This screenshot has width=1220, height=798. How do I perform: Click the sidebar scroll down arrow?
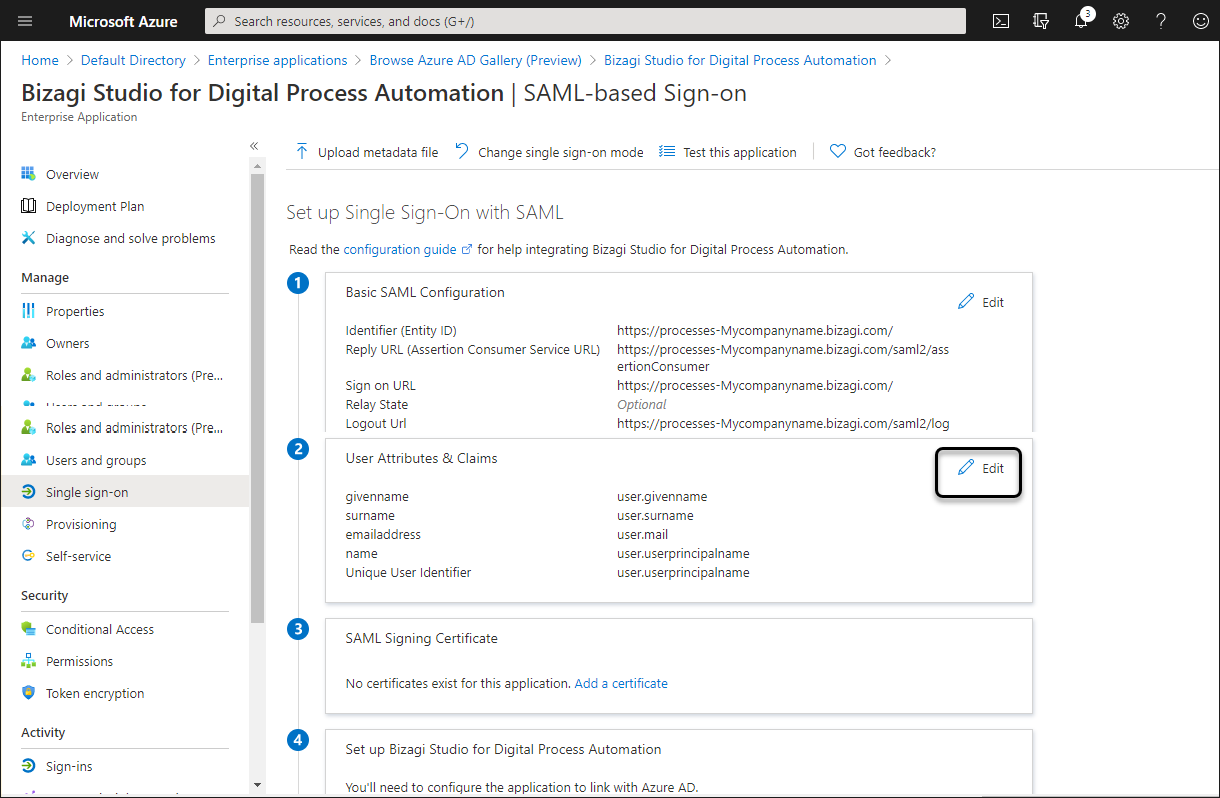coord(257,785)
